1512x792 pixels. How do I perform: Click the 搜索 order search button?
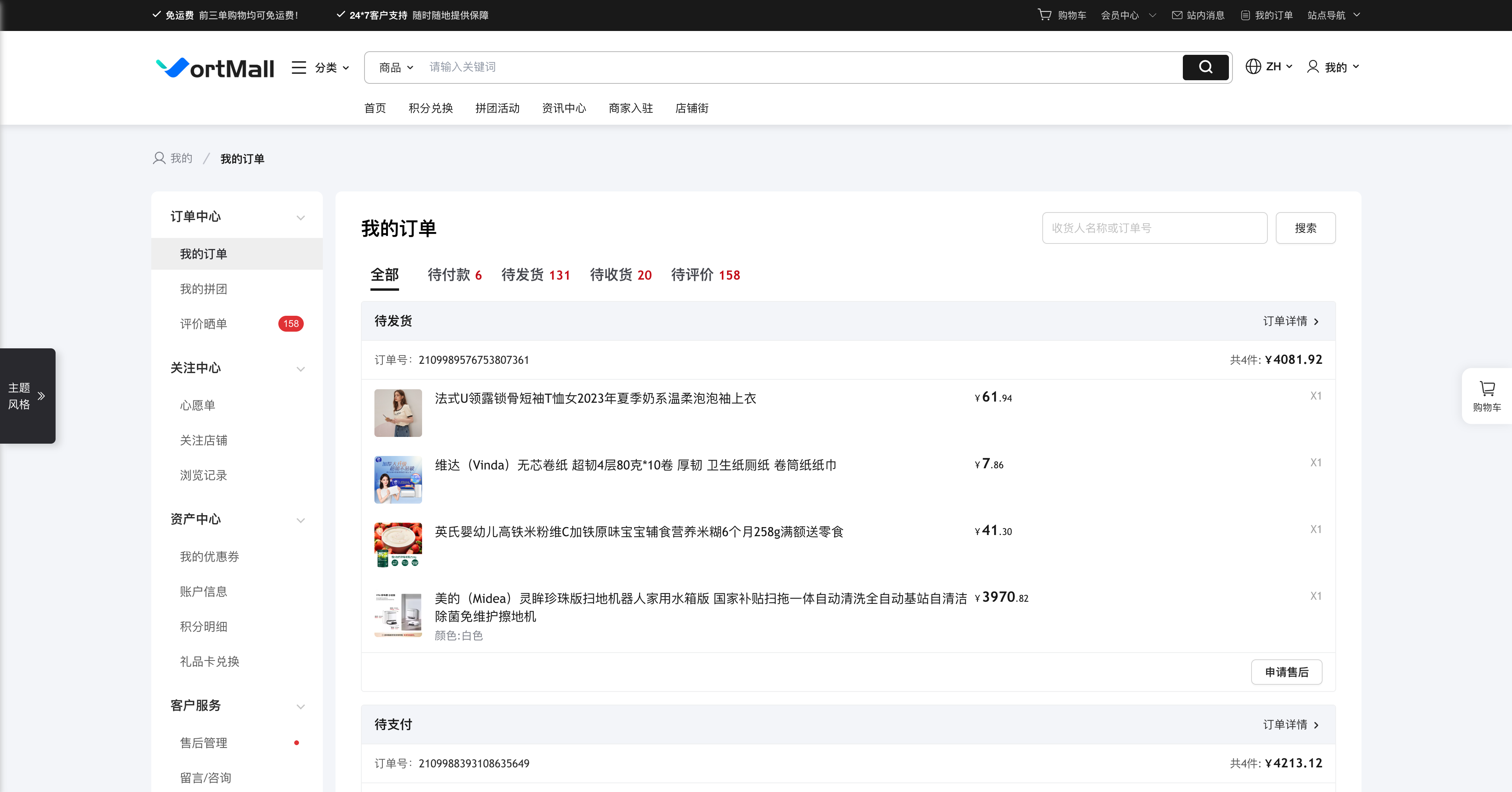click(x=1306, y=228)
